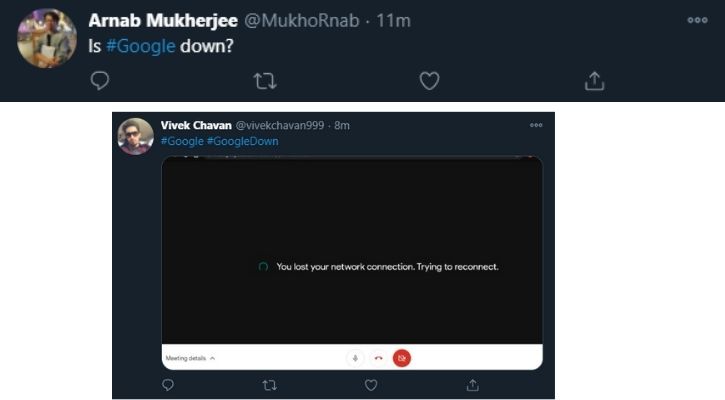Retweet Arnab Mukherjee's Google down tweet
The width and height of the screenshot is (725, 400).
pos(264,80)
